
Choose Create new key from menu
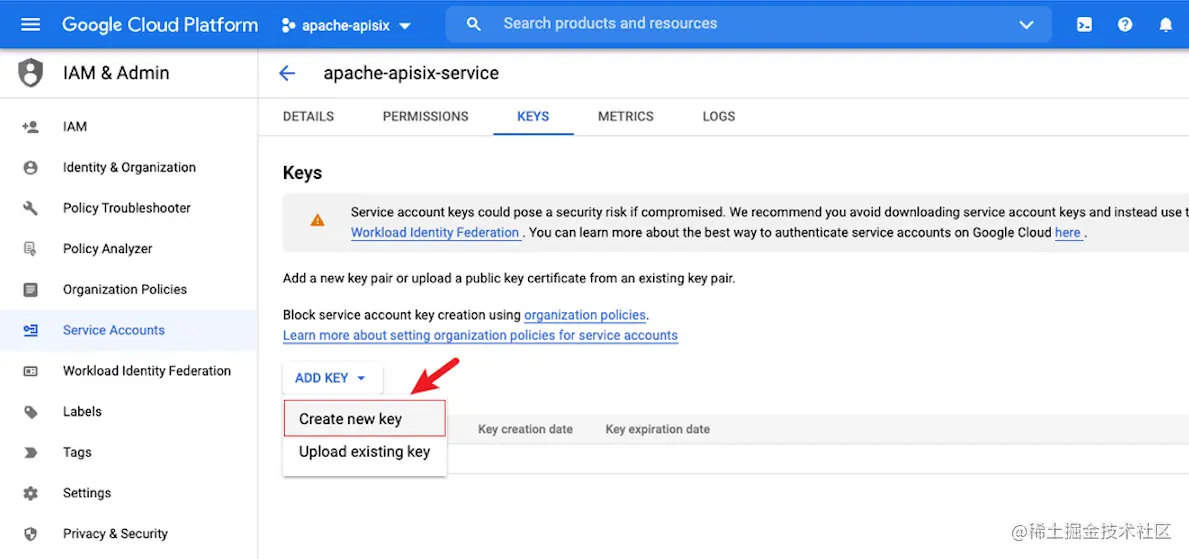[365, 419]
